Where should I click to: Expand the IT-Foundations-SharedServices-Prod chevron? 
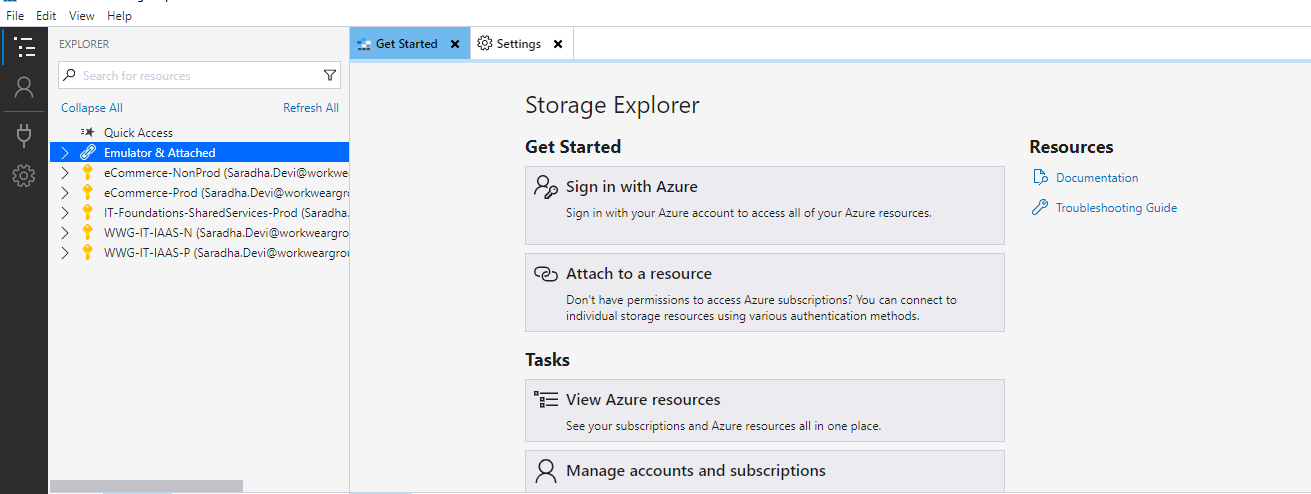pos(64,212)
